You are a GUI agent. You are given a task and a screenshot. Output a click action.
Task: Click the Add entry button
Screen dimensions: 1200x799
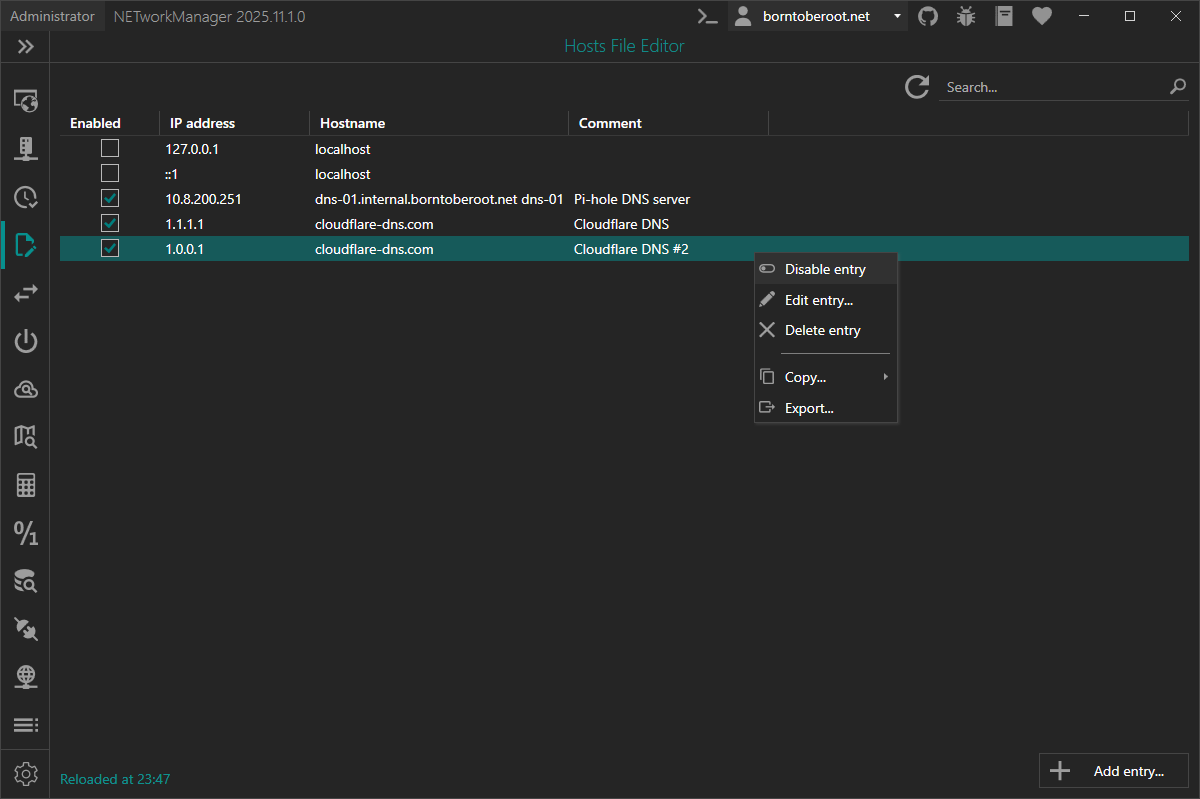pos(1113,770)
